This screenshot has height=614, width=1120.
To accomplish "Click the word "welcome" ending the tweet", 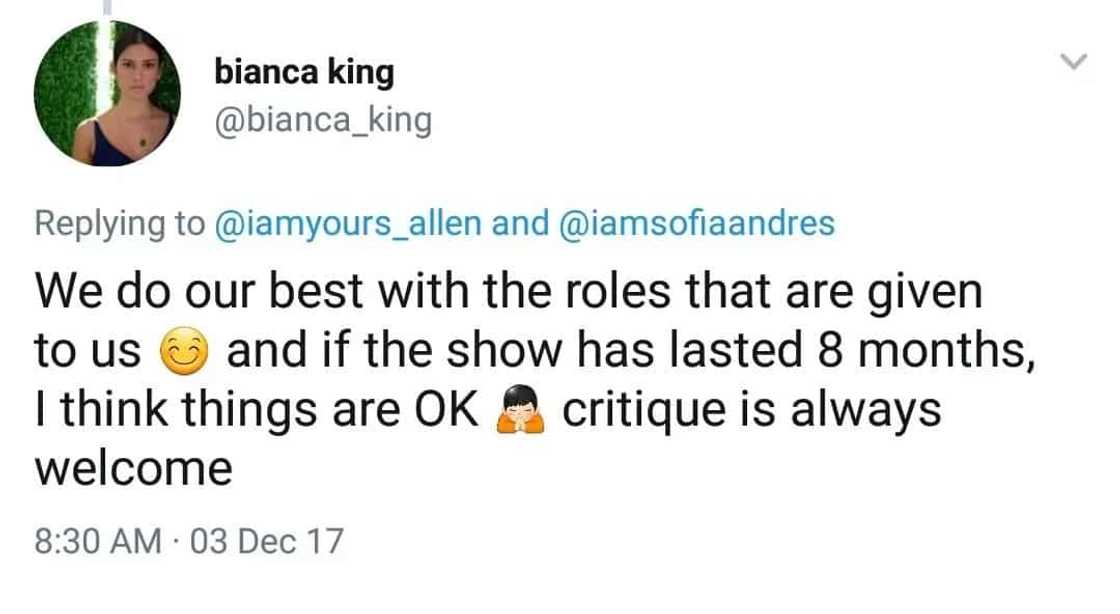I will tap(133, 467).
